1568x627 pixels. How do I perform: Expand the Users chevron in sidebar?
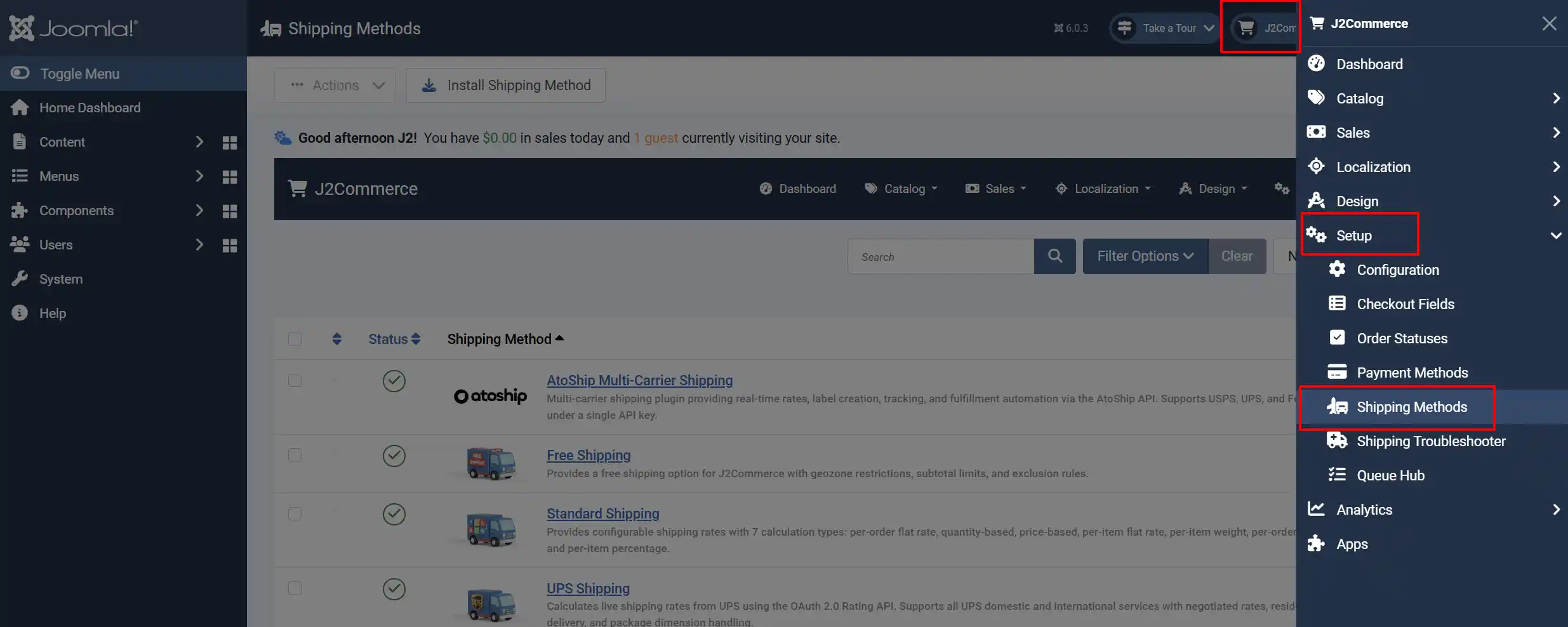click(199, 245)
